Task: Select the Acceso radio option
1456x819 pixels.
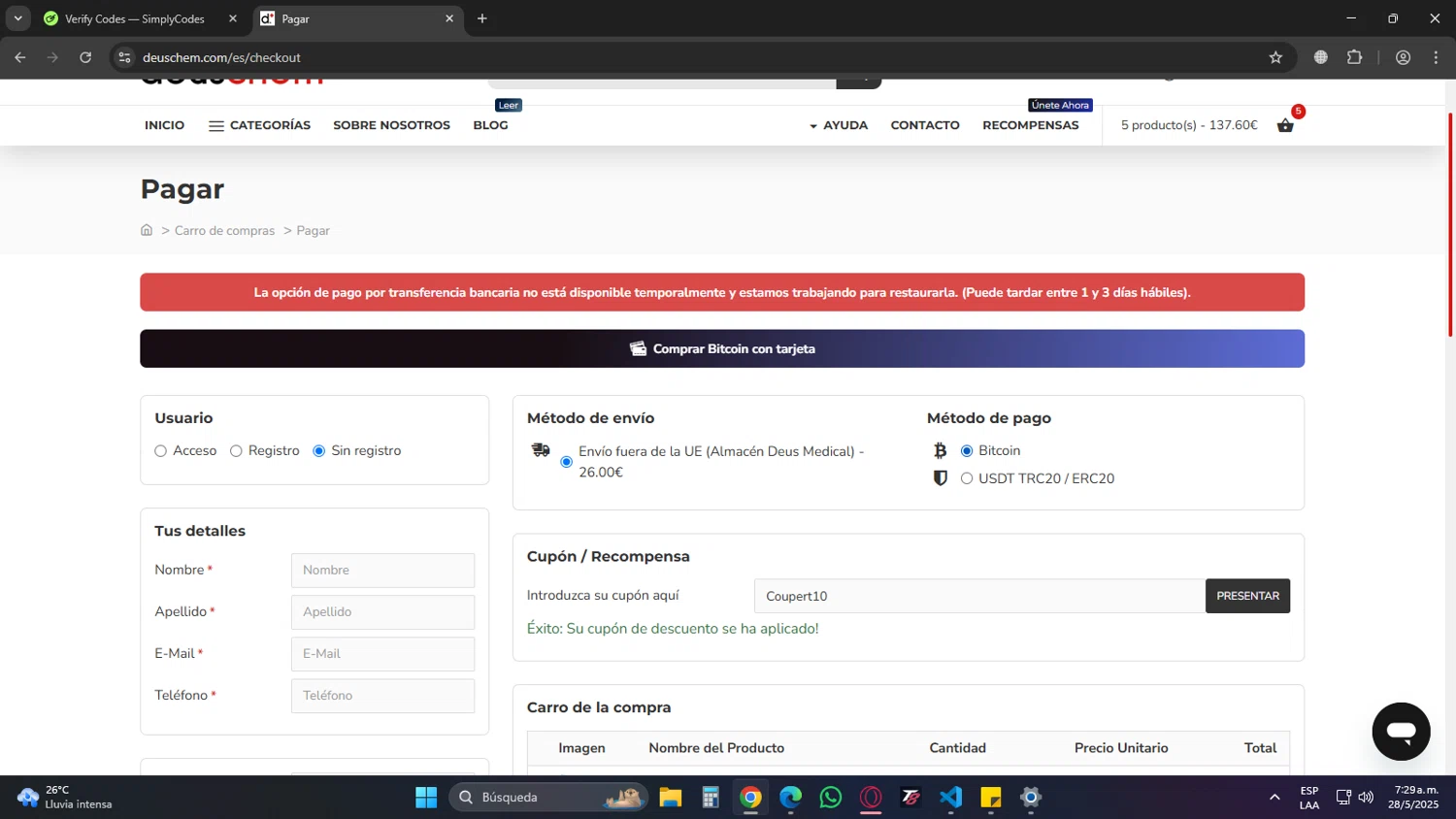Action: (x=161, y=451)
